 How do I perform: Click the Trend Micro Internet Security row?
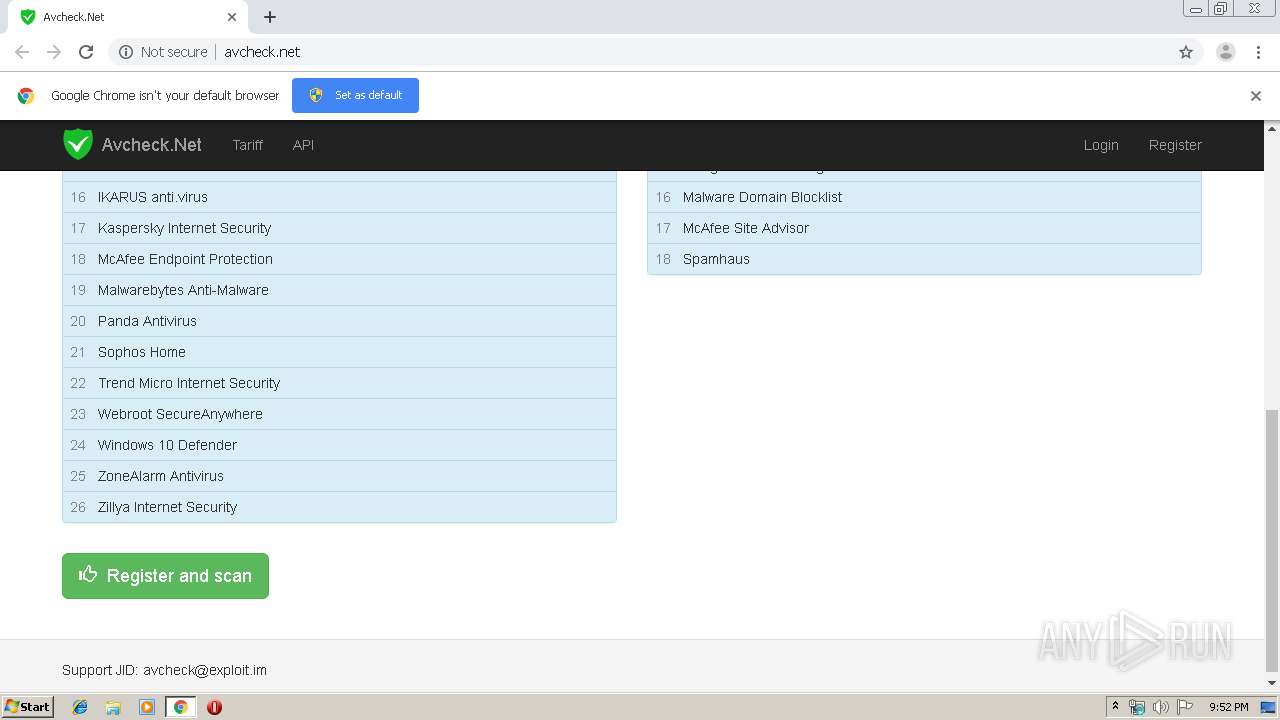(x=339, y=383)
